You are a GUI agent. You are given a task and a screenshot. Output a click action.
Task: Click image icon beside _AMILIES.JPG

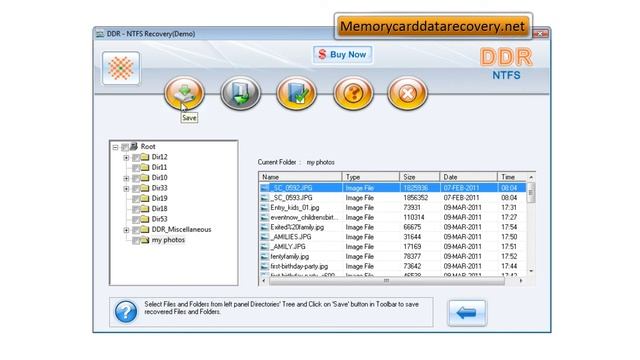click(x=265, y=237)
